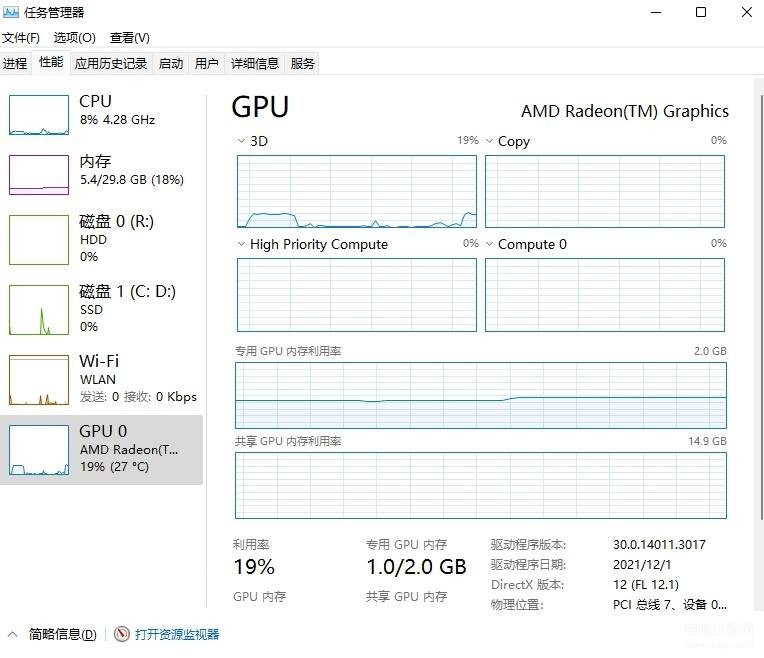The height and width of the screenshot is (658, 764).
Task: Open the 选项(O) menu
Action: [75, 38]
